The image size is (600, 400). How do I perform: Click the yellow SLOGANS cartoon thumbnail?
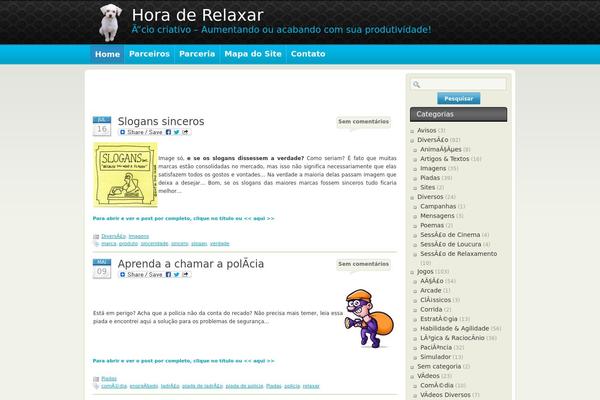coord(126,175)
